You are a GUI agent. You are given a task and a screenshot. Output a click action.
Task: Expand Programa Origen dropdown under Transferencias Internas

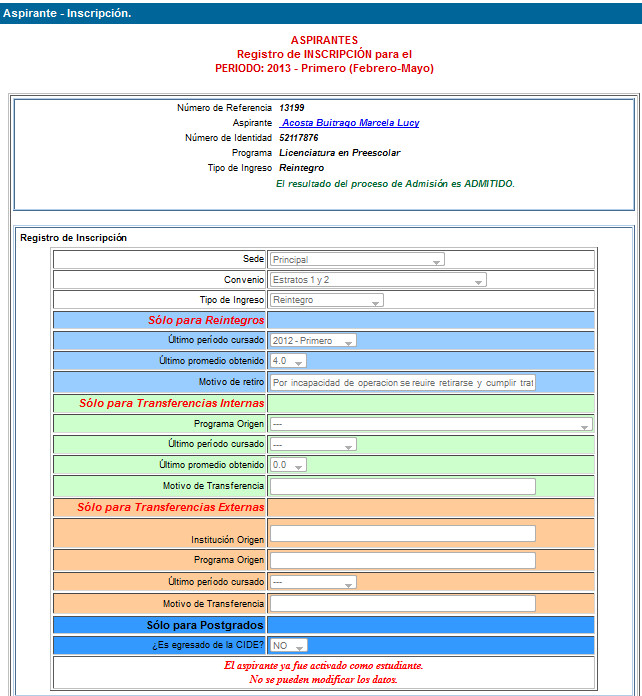[431, 424]
